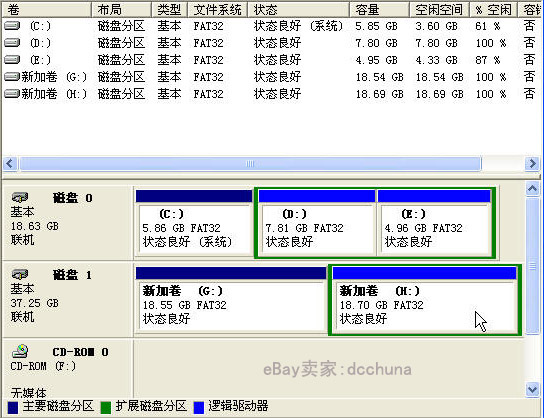Click the 87 % free cell

click(487, 60)
